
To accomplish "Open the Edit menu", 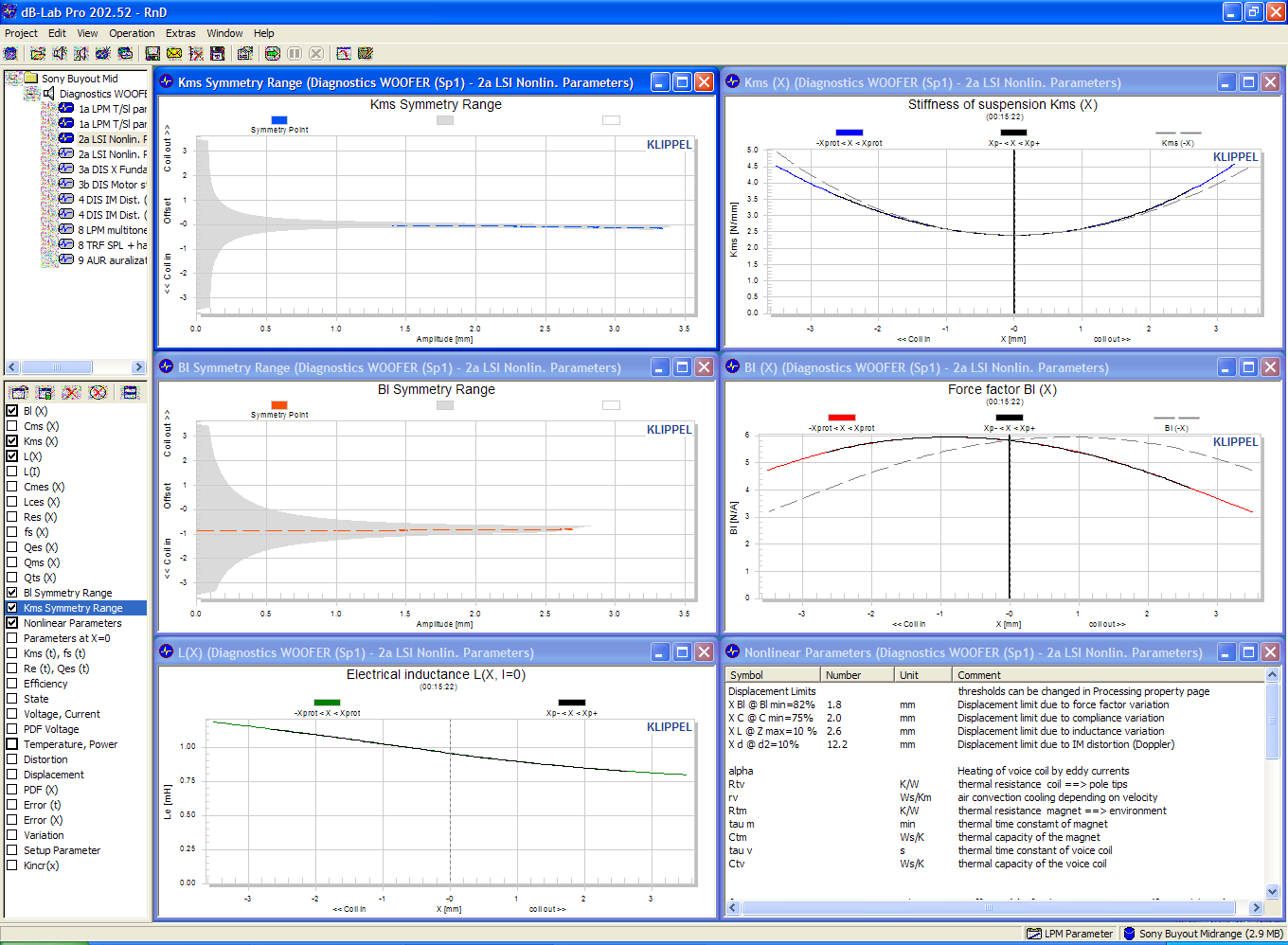I will pyautogui.click(x=58, y=33).
